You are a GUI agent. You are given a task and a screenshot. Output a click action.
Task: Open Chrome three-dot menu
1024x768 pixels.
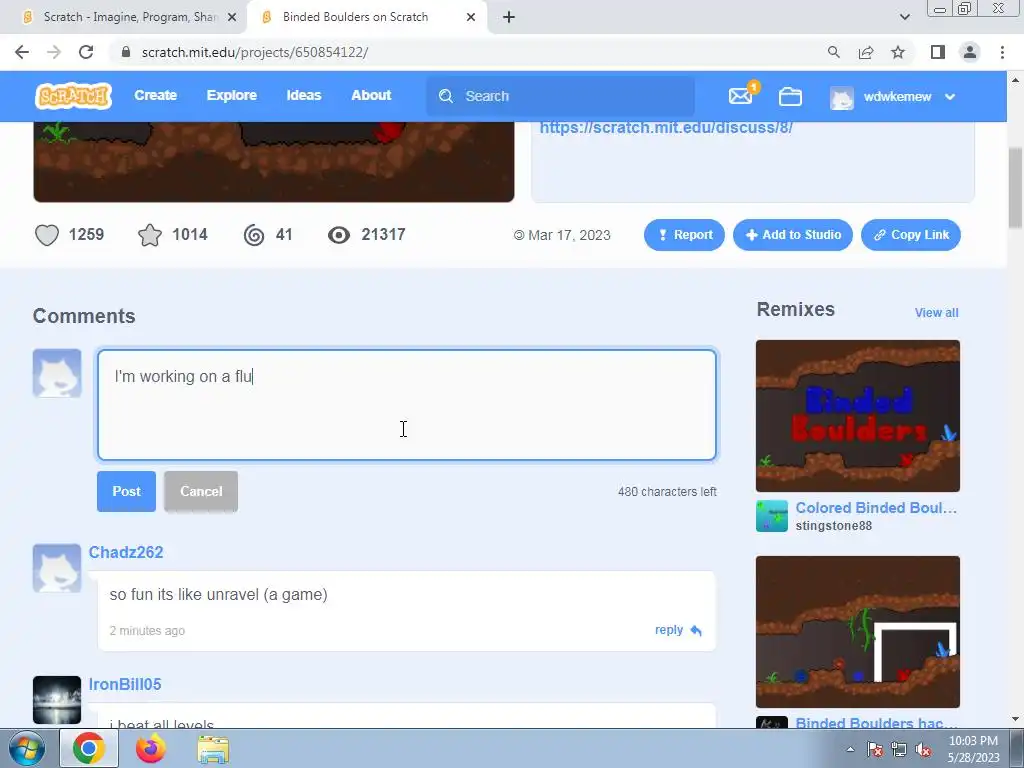coord(1002,52)
